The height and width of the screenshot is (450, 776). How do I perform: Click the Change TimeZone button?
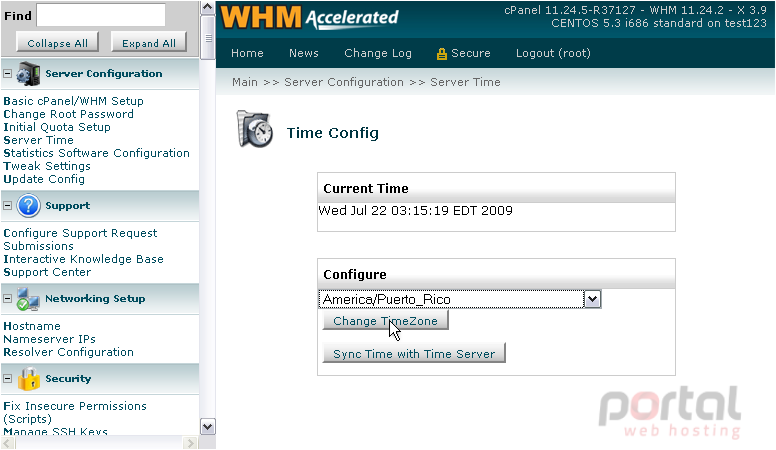point(386,320)
